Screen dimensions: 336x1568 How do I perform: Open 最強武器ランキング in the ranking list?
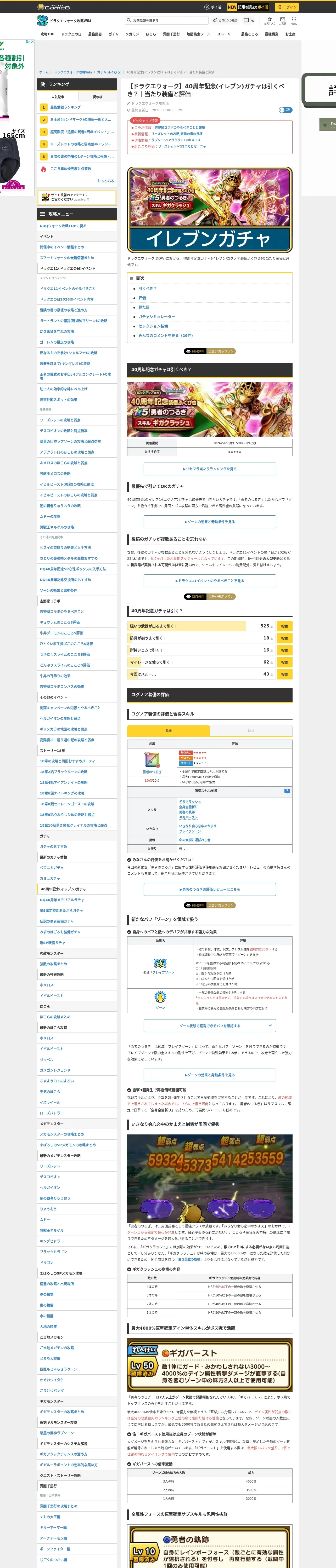(x=65, y=107)
